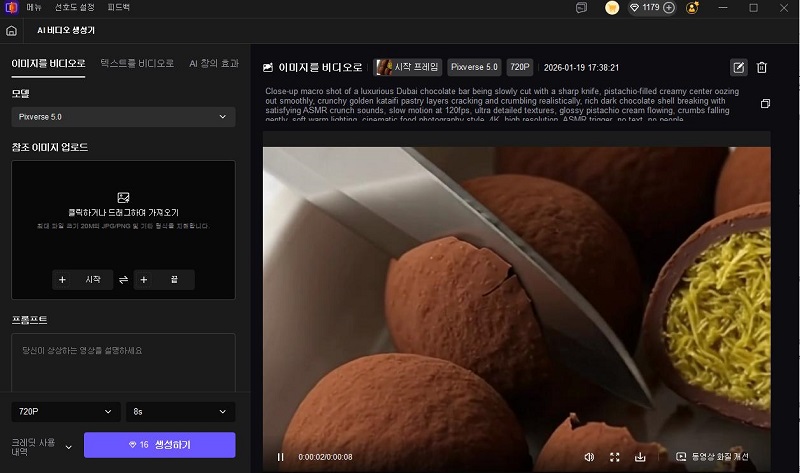Screen dimensions: 800x473
Task: Pause the video playback
Action: pyautogui.click(x=280, y=457)
